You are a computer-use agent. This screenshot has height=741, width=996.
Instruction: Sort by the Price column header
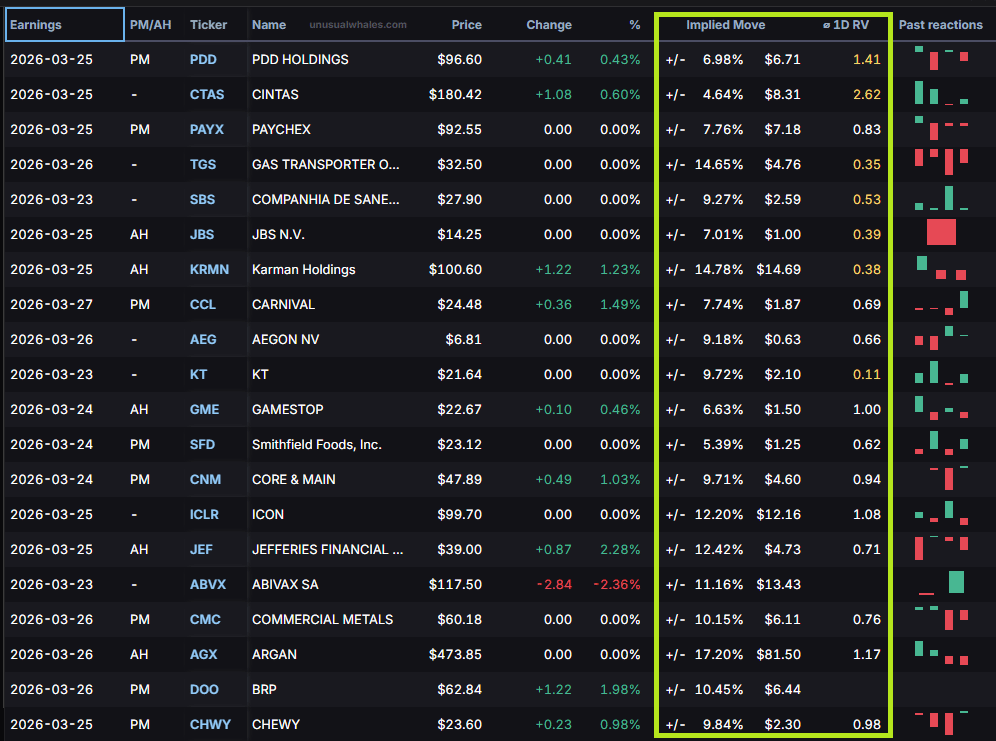[466, 25]
